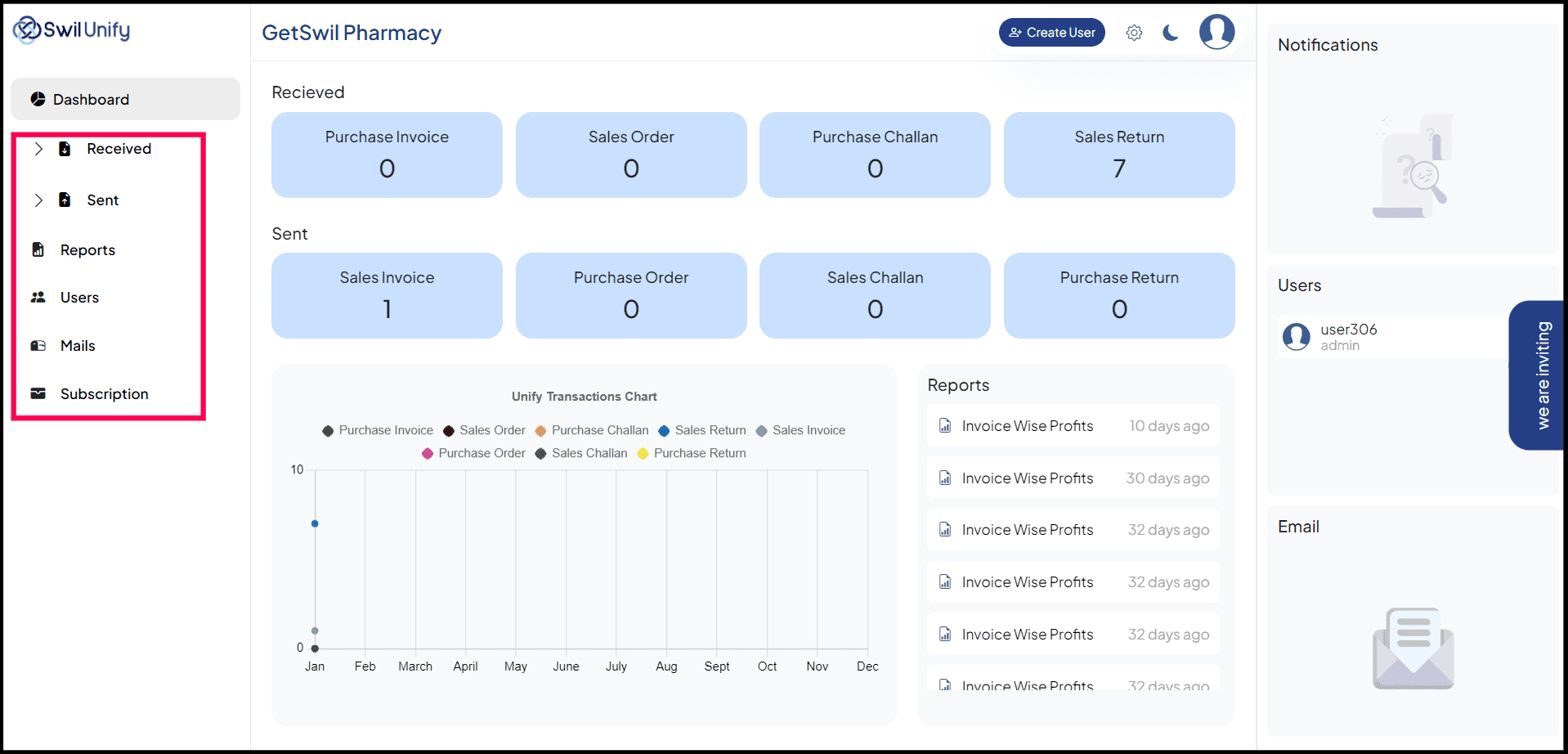Toggle the Purchase Invoice chart legend entry
The image size is (1568, 754).
[377, 430]
